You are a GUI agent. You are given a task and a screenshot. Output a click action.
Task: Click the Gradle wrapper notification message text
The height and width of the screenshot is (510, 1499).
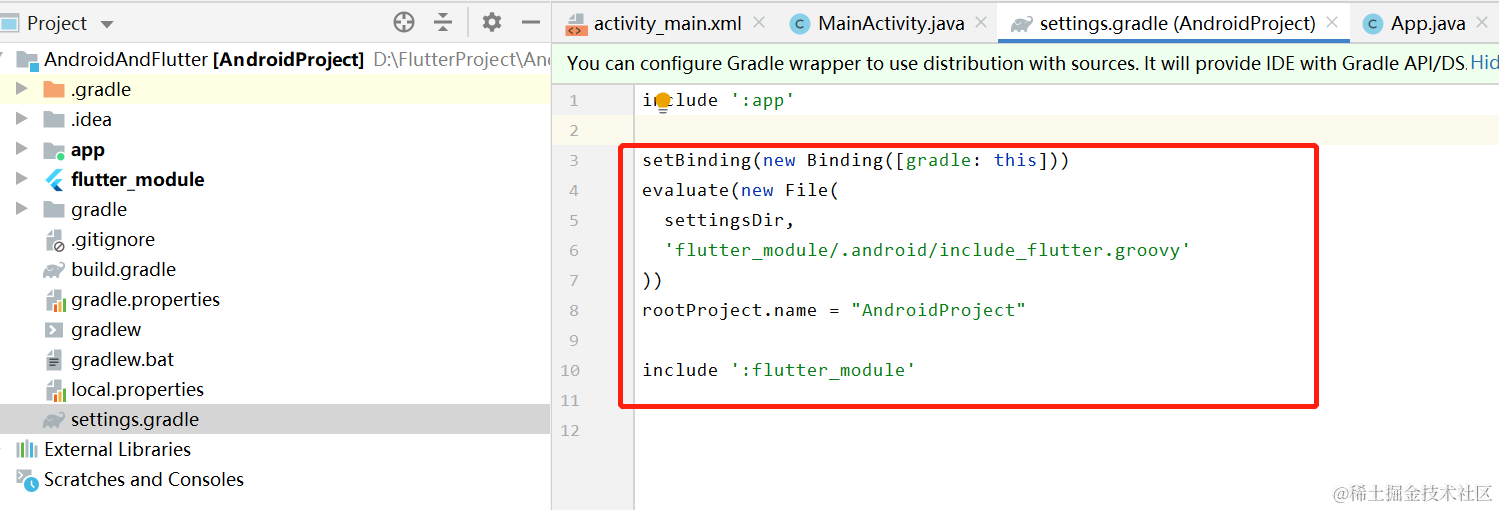1017,63
